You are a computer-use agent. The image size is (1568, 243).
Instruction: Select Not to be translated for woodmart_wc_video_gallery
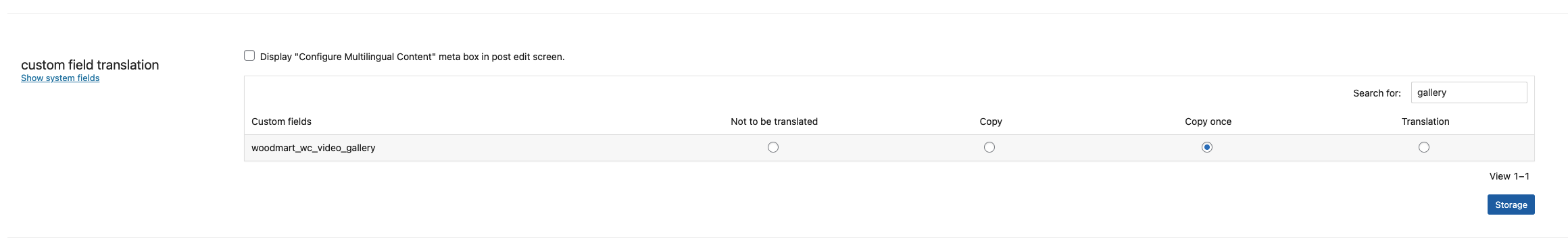(x=773, y=147)
